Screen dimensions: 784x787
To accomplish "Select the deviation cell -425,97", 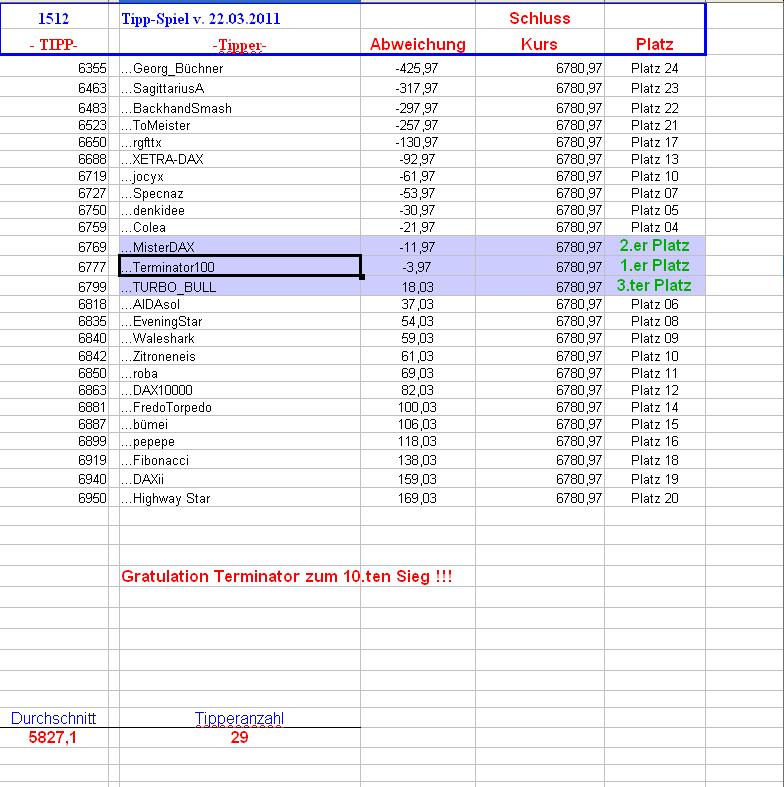I will [417, 68].
